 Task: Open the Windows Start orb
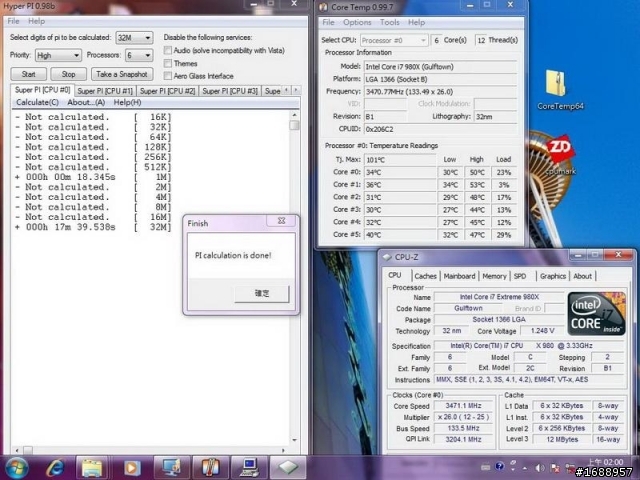click(16, 468)
